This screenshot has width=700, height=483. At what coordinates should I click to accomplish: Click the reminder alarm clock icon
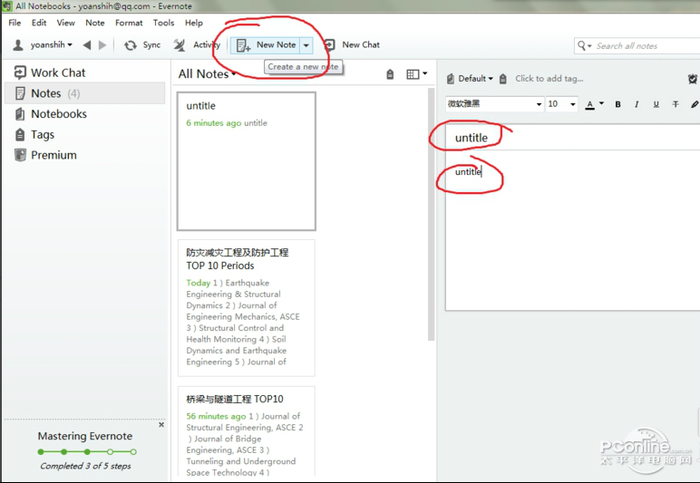(692, 79)
